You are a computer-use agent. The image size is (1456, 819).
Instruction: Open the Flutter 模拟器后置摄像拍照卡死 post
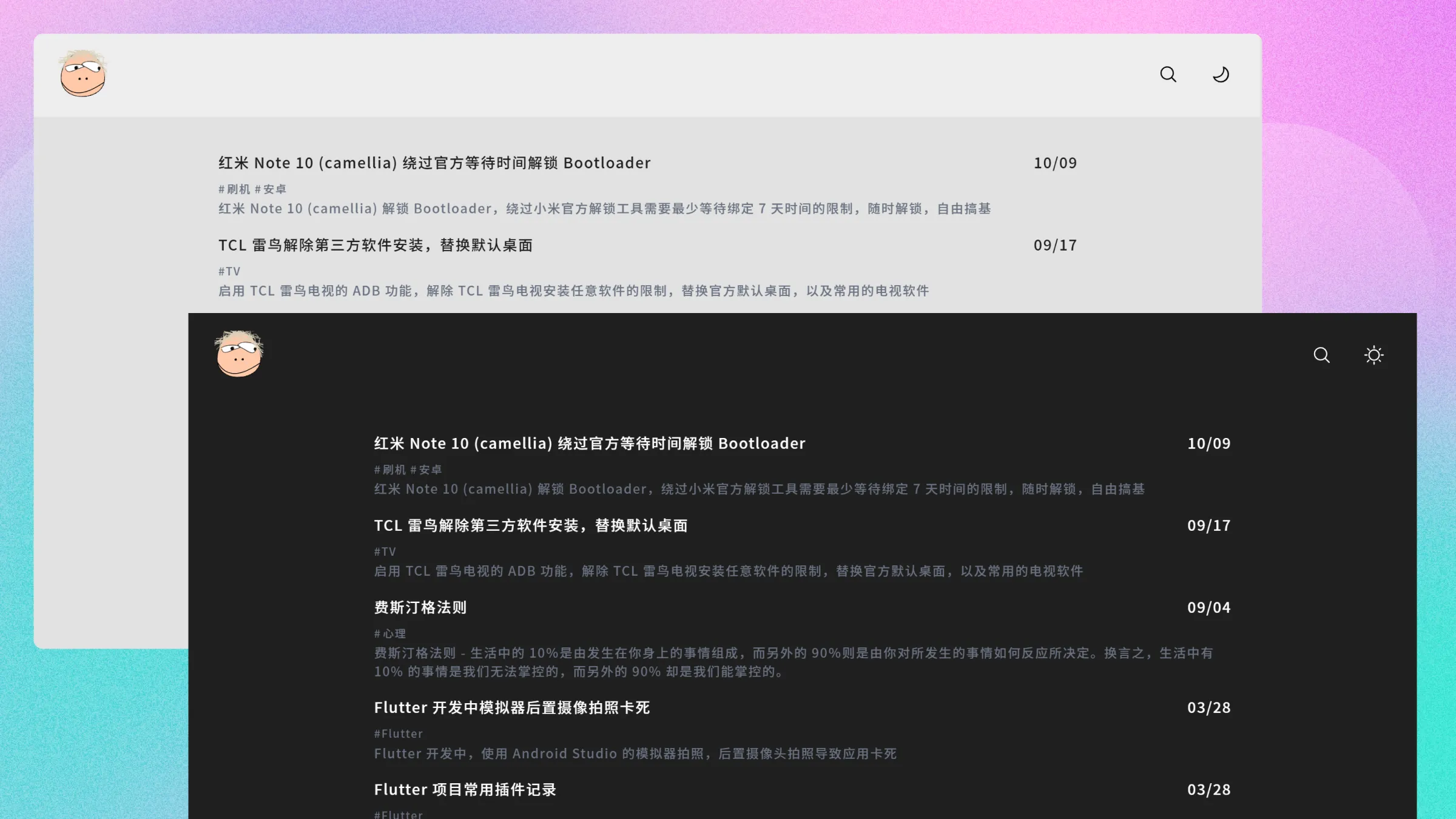coord(511,707)
